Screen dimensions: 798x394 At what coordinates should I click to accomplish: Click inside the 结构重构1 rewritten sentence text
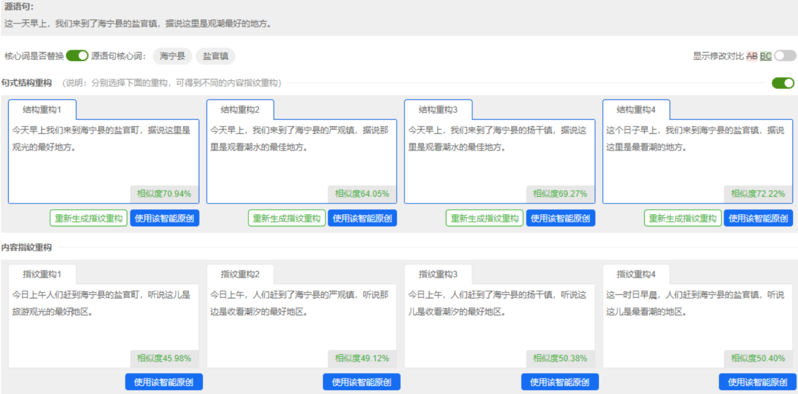point(101,139)
